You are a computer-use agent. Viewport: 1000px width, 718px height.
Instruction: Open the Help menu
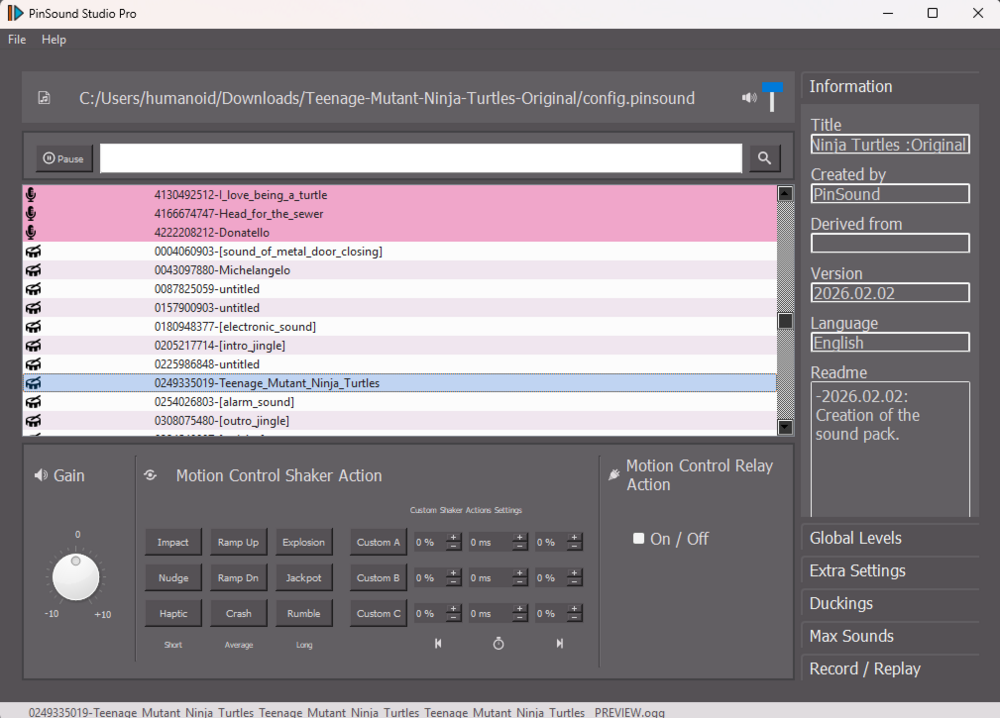click(54, 40)
